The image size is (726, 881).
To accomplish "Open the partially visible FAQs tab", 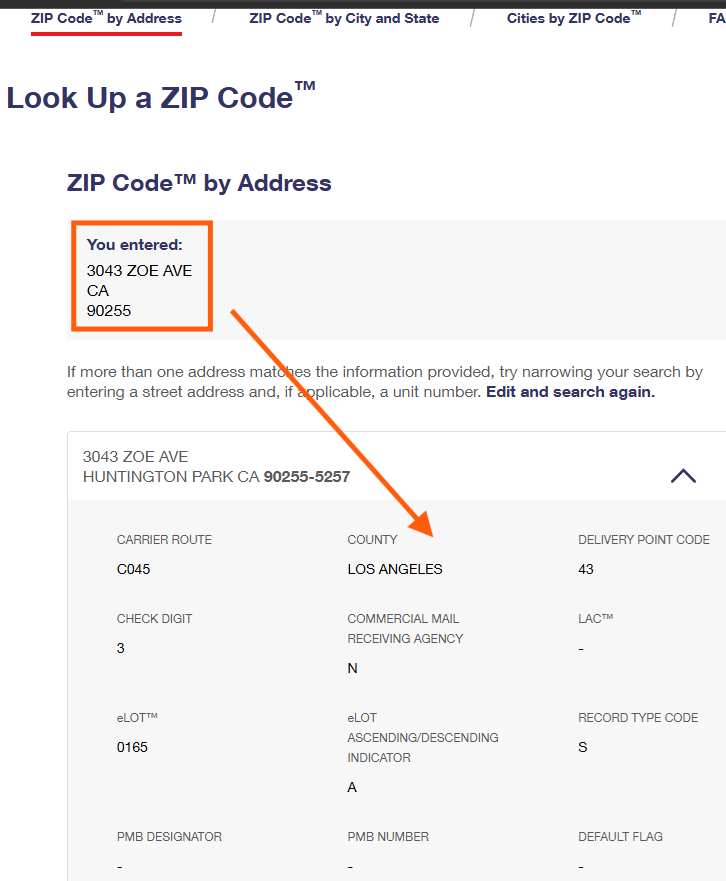I will click(x=716, y=18).
